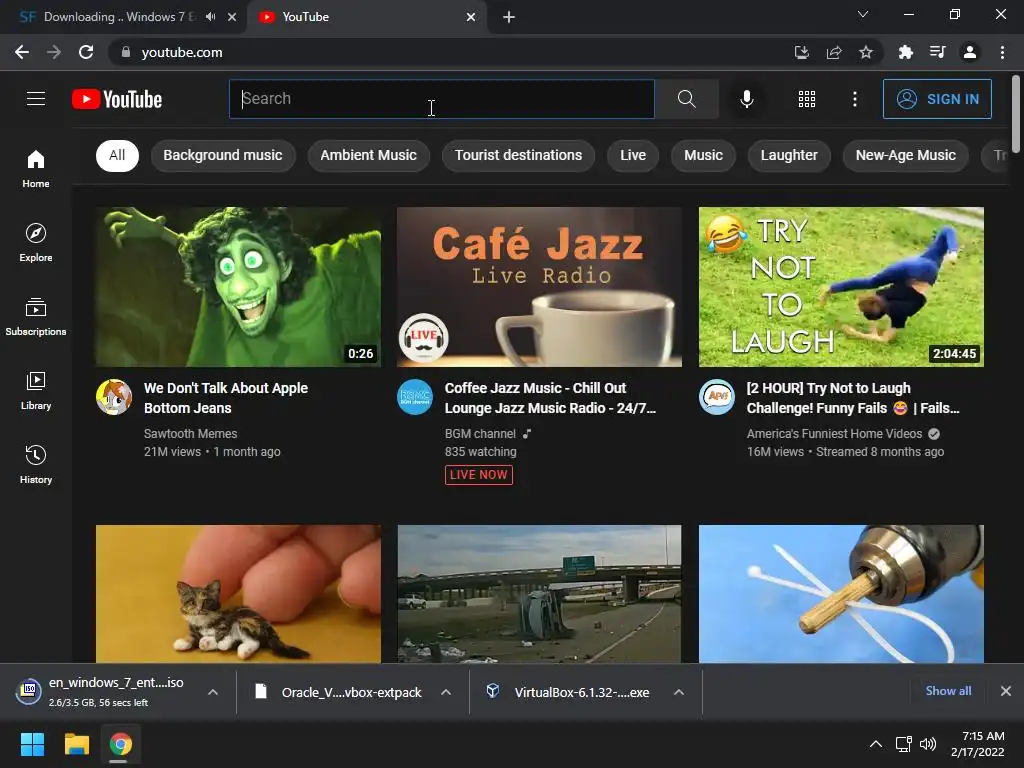Open the tab search chevron
The image size is (1024, 768).
863,14
